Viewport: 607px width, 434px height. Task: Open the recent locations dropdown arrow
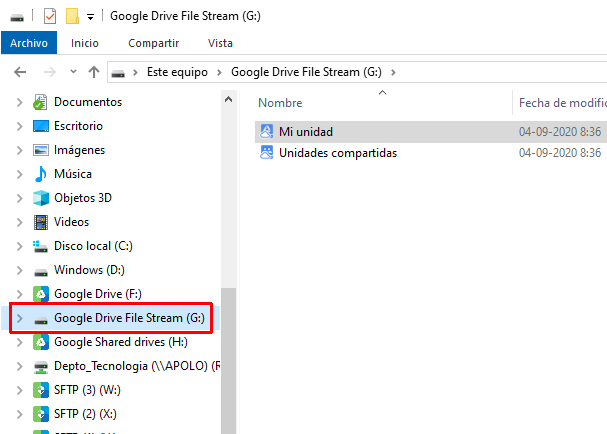[x=73, y=72]
